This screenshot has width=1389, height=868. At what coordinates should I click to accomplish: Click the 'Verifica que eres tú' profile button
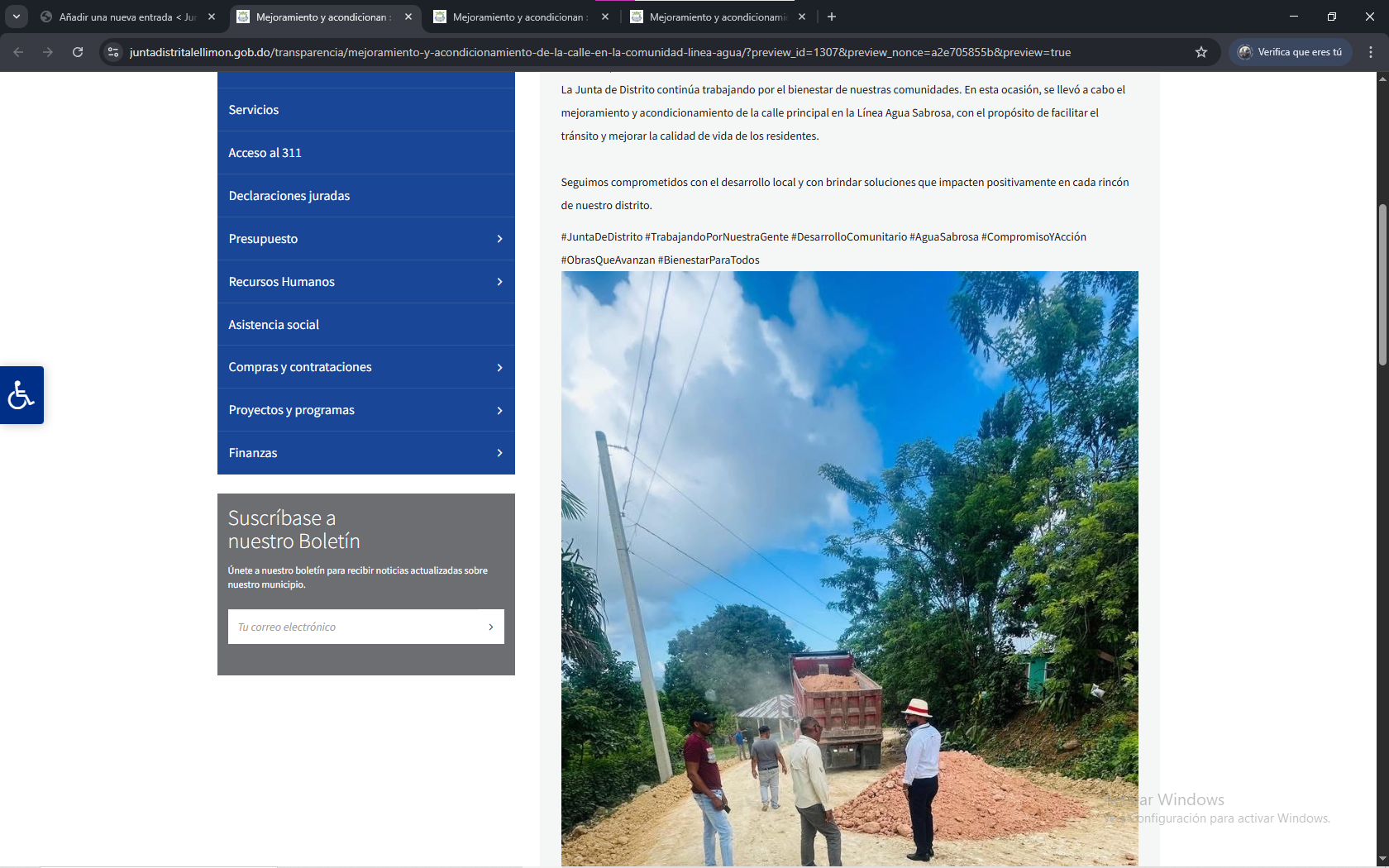pos(1290,52)
